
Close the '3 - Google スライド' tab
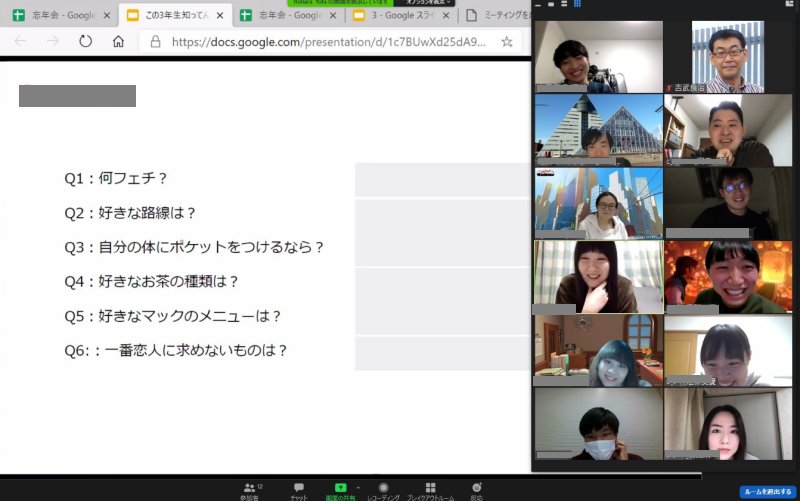click(x=446, y=15)
